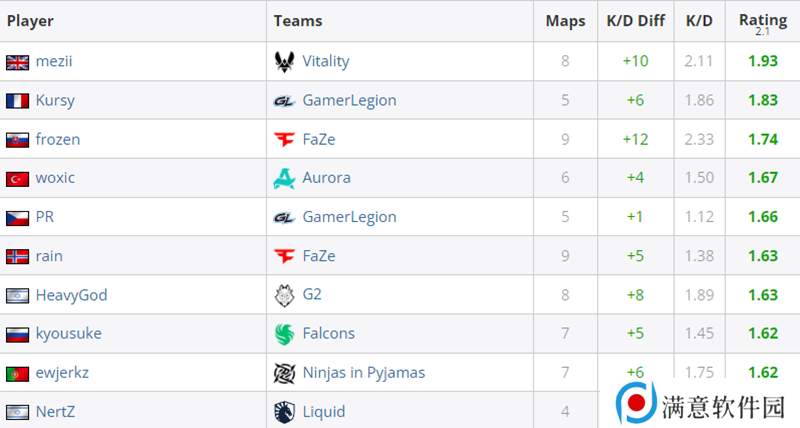
Task: Open kyousuke player profile link
Action: point(68,334)
